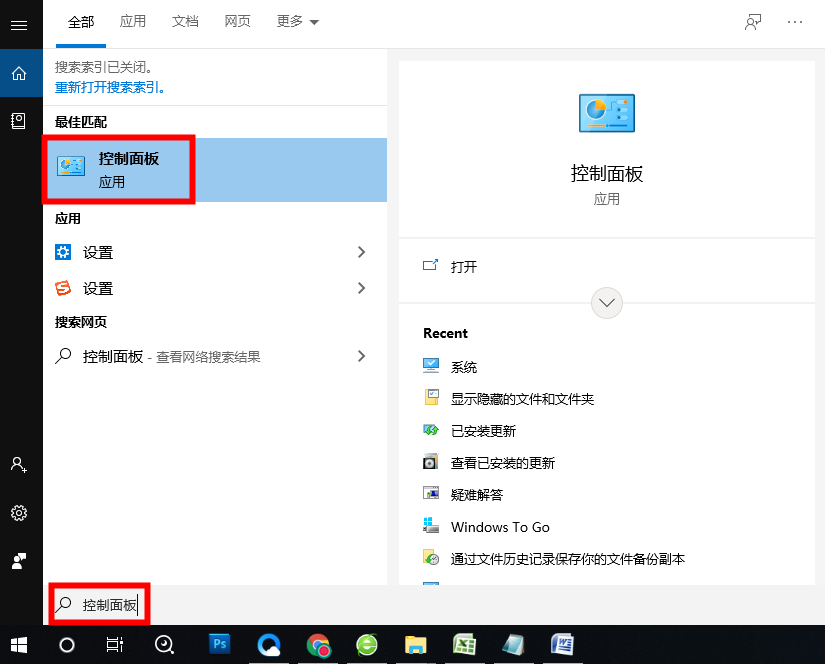Image resolution: width=825 pixels, height=664 pixels.
Task: Switch to the 应用 tab
Action: [133, 21]
